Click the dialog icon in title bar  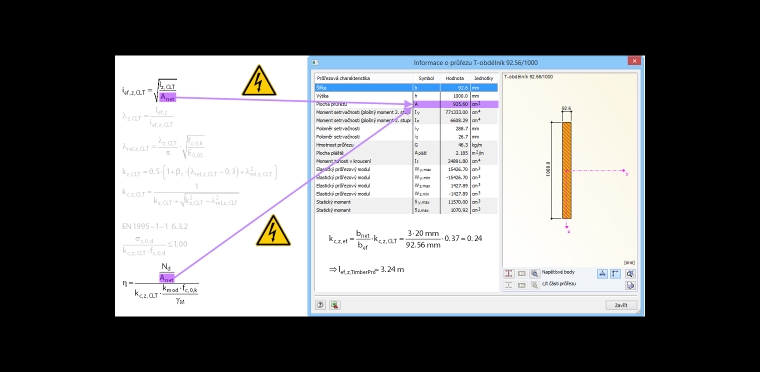click(315, 63)
